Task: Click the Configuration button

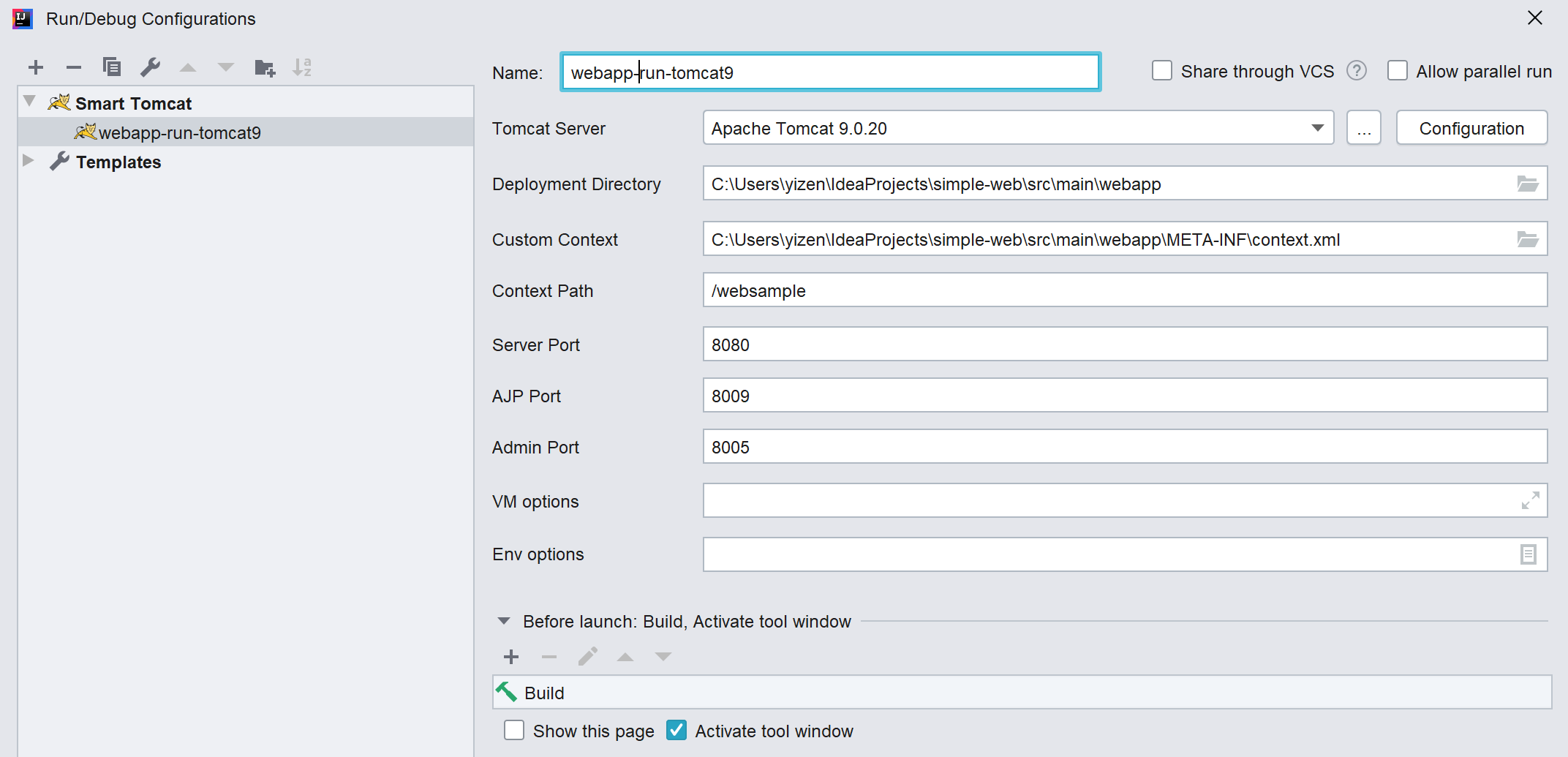Action: [1471, 128]
